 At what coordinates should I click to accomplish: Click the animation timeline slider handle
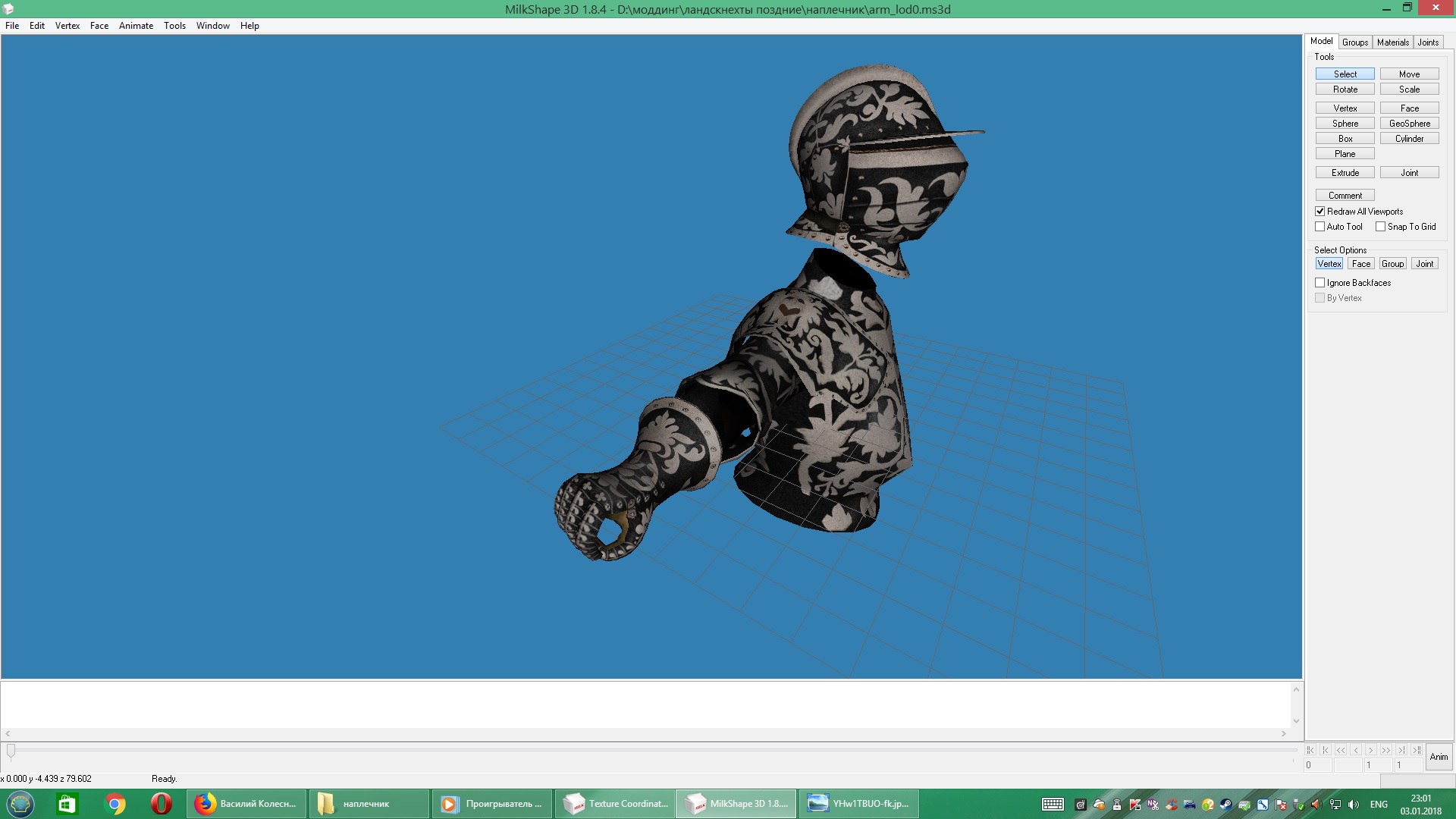(11, 751)
